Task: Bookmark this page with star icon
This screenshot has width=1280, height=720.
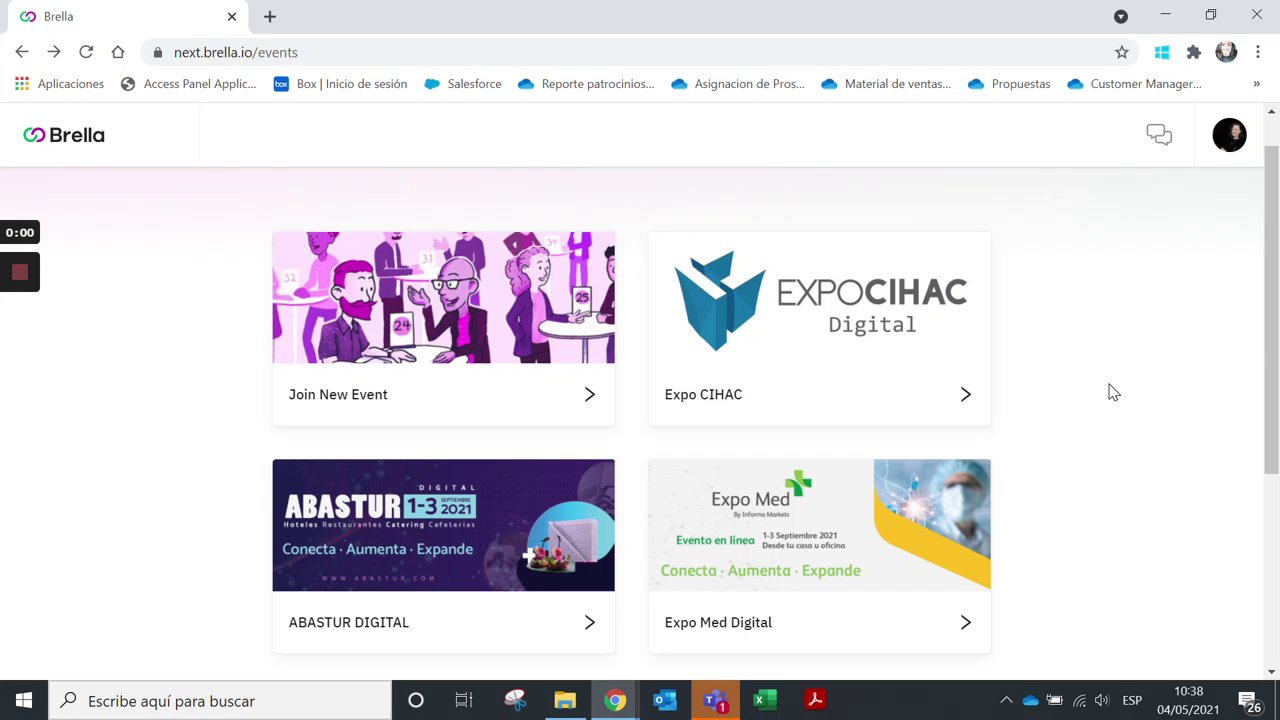Action: [1122, 52]
